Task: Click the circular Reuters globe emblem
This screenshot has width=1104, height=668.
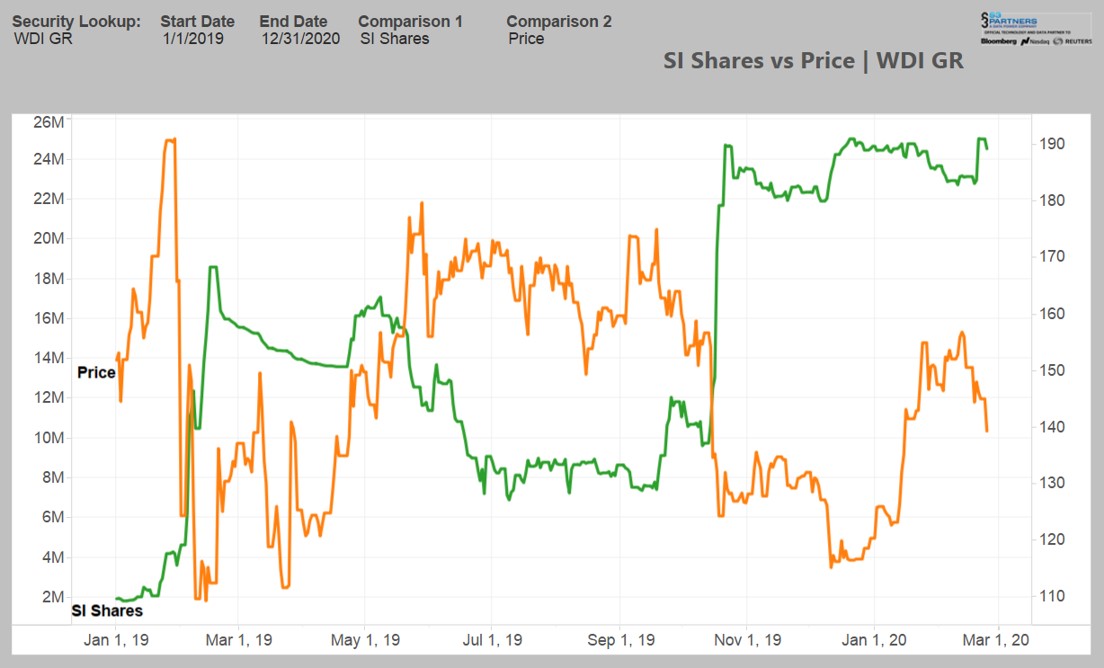Action: pos(1058,41)
